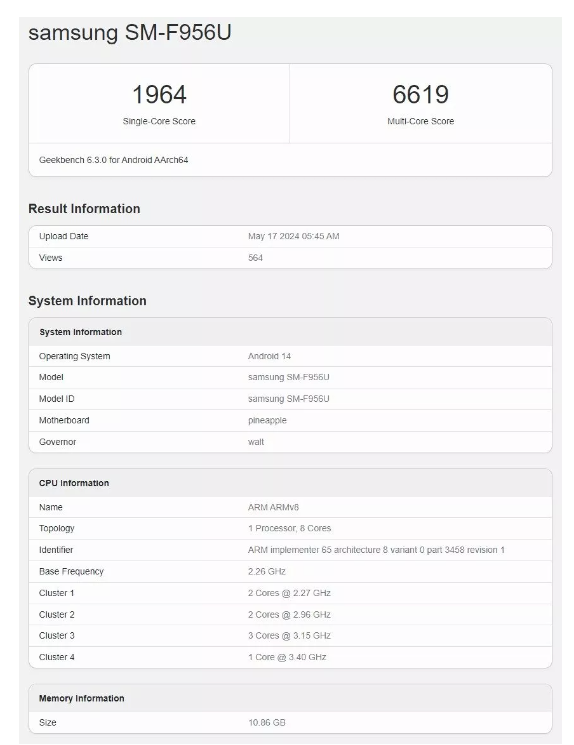The image size is (574, 745).
Task: Click the Cluster 4 label
Action: point(57,657)
